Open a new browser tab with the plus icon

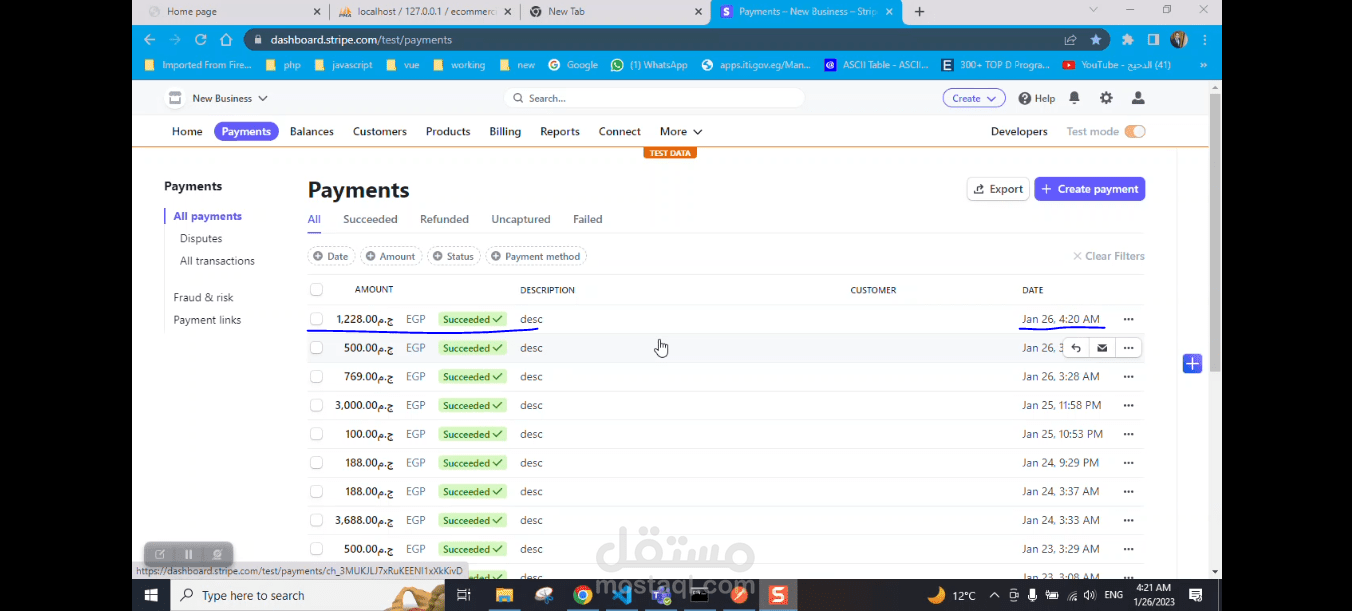click(x=920, y=12)
